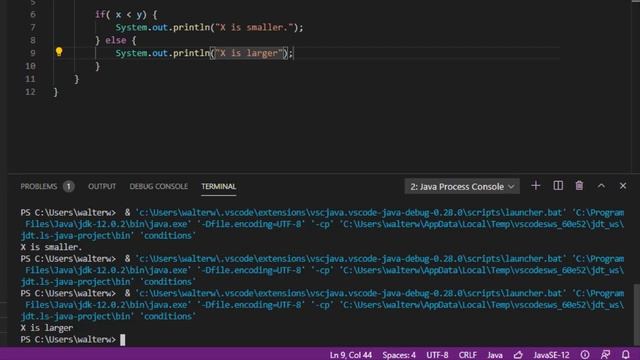Select the Terminal tab
Viewport: 640px width, 360px height.
219,187
